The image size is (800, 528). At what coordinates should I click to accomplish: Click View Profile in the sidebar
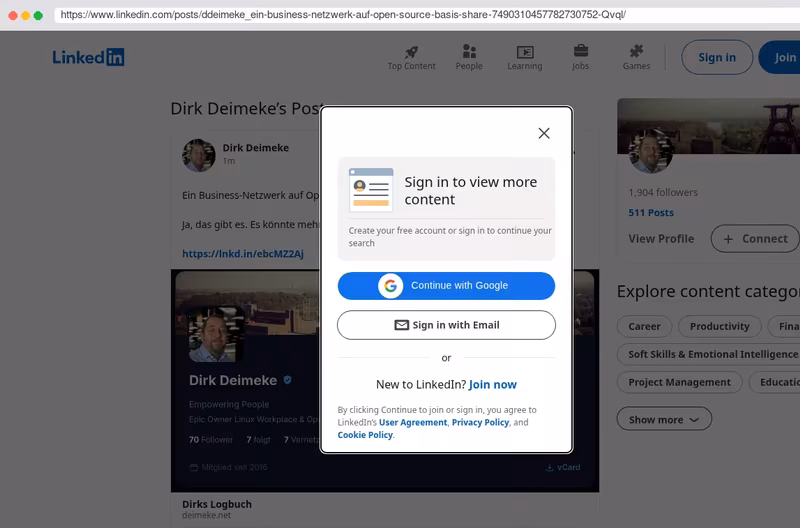pos(661,239)
